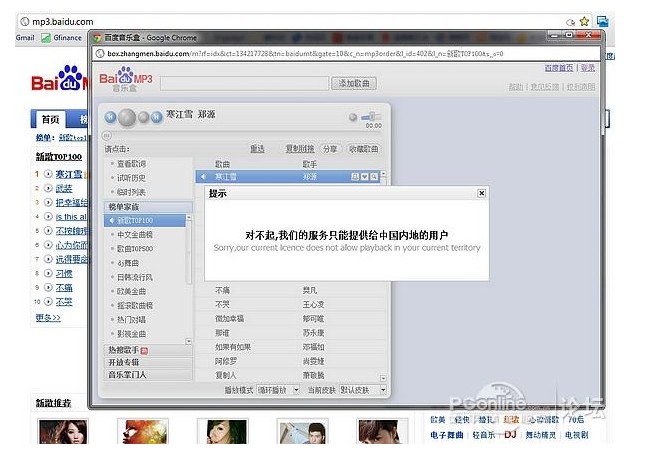Collapse the 榜单家族 section header
Image resolution: width=650 pixels, height=457 pixels.
pos(148,207)
